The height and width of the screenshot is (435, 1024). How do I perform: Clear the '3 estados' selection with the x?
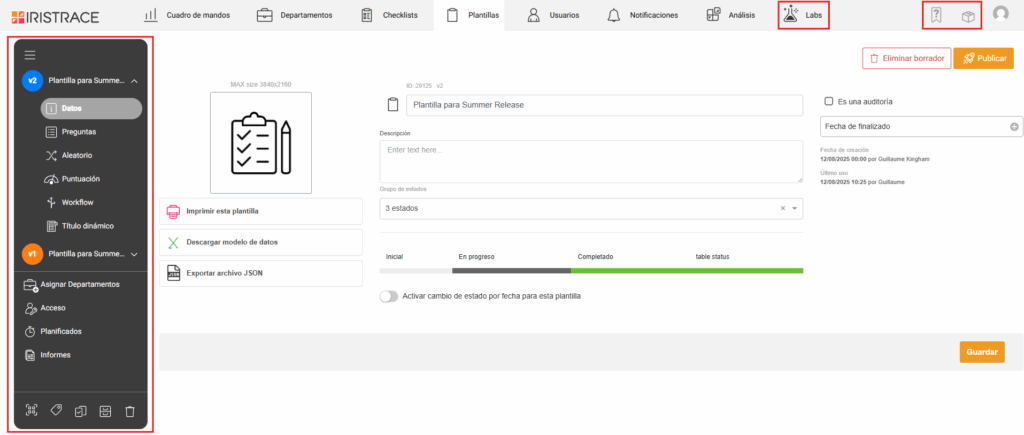coord(782,208)
